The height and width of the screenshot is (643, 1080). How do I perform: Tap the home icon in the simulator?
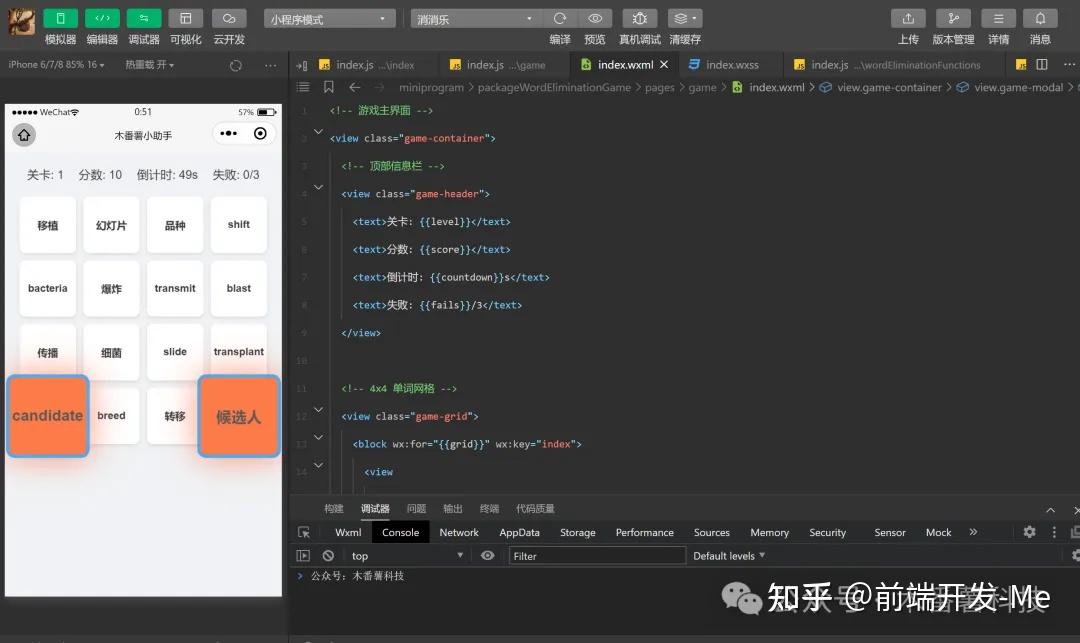24,135
